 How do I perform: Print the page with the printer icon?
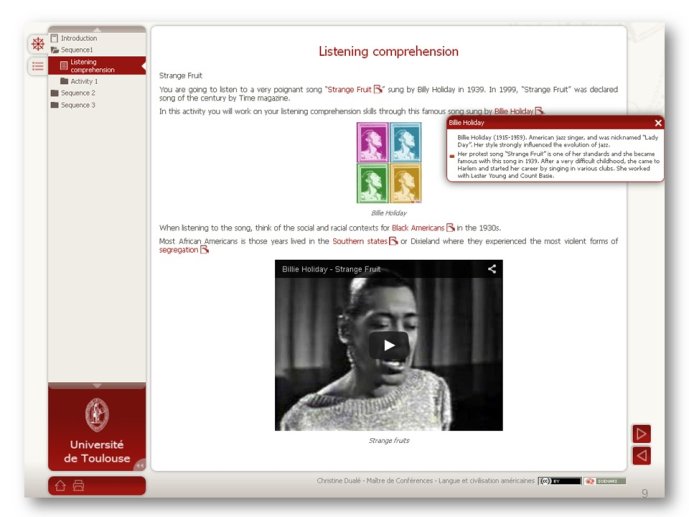click(78, 485)
